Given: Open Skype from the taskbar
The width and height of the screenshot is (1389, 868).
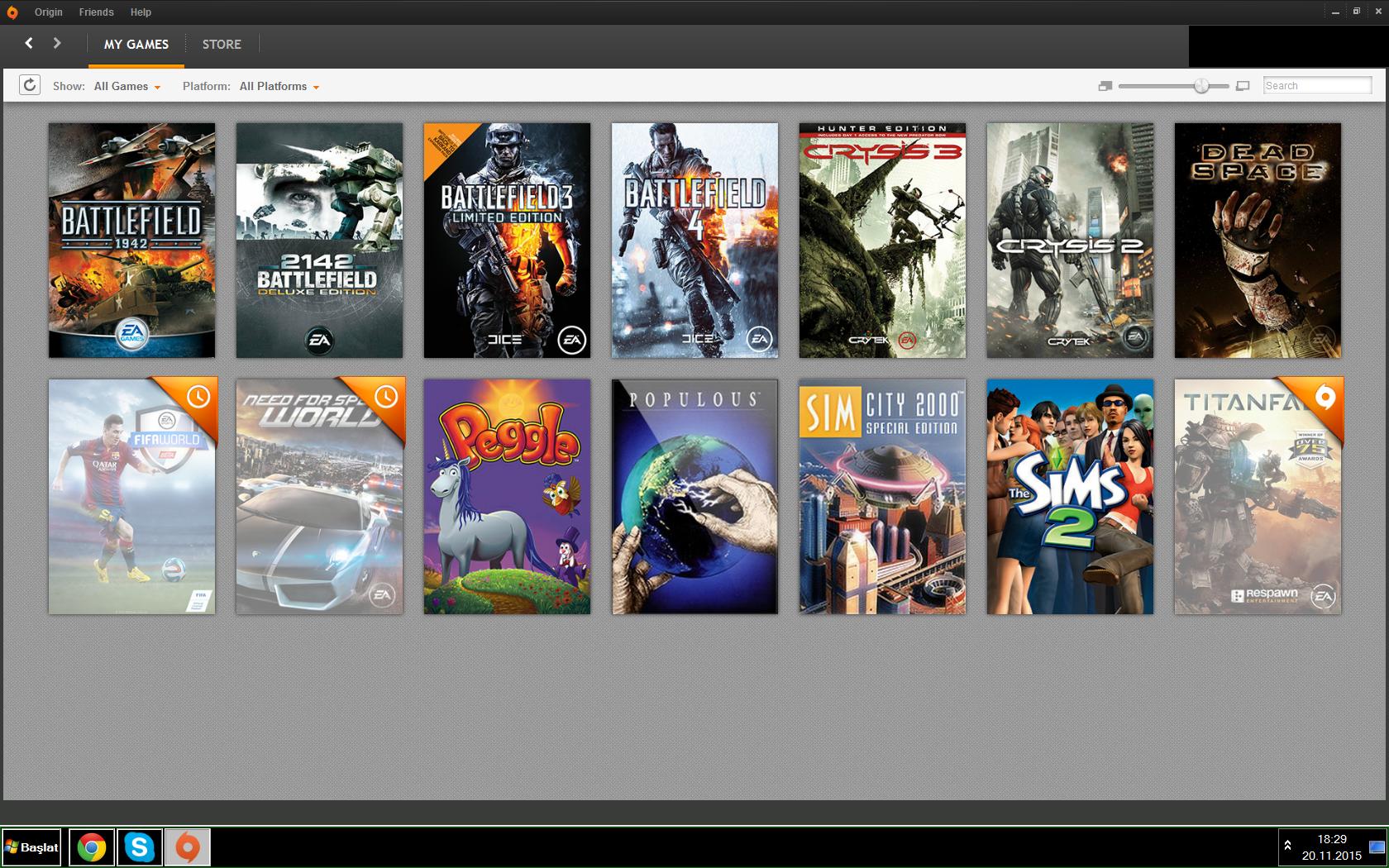Looking at the screenshot, I should point(140,847).
